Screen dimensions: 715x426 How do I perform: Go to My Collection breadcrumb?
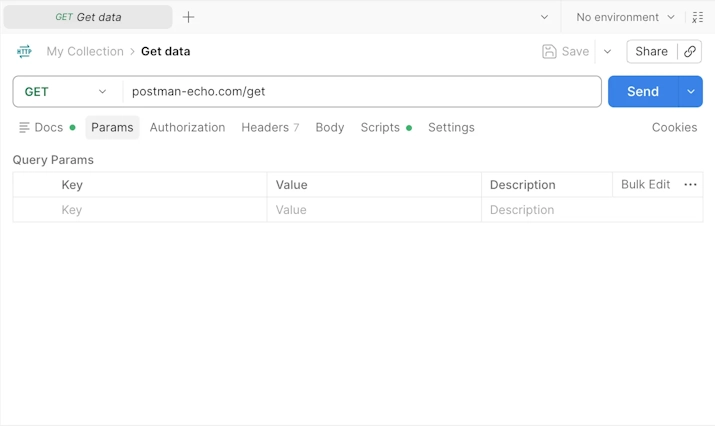point(85,51)
